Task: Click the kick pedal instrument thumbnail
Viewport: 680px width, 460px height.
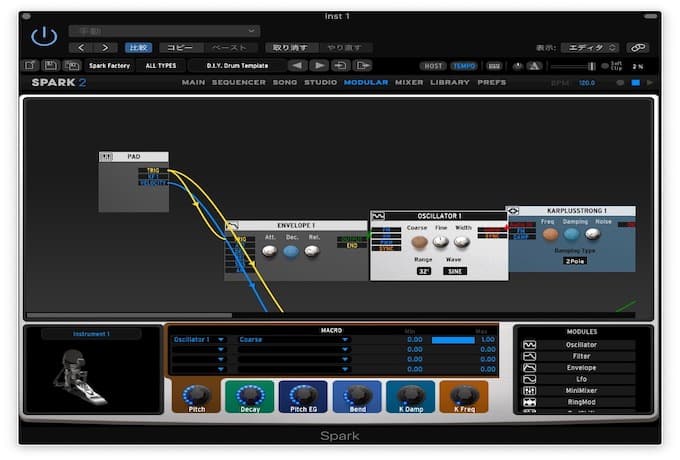Action: coord(79,377)
